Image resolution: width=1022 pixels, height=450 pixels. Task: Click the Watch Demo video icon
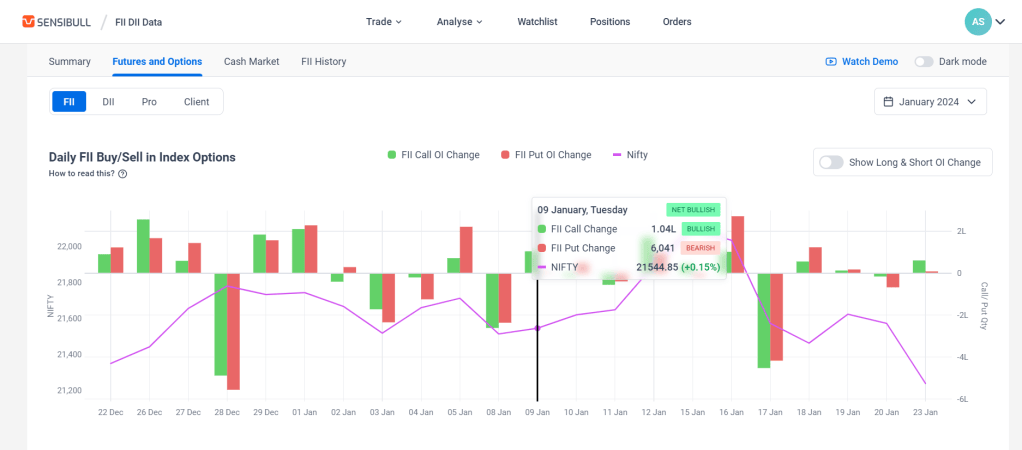point(831,61)
